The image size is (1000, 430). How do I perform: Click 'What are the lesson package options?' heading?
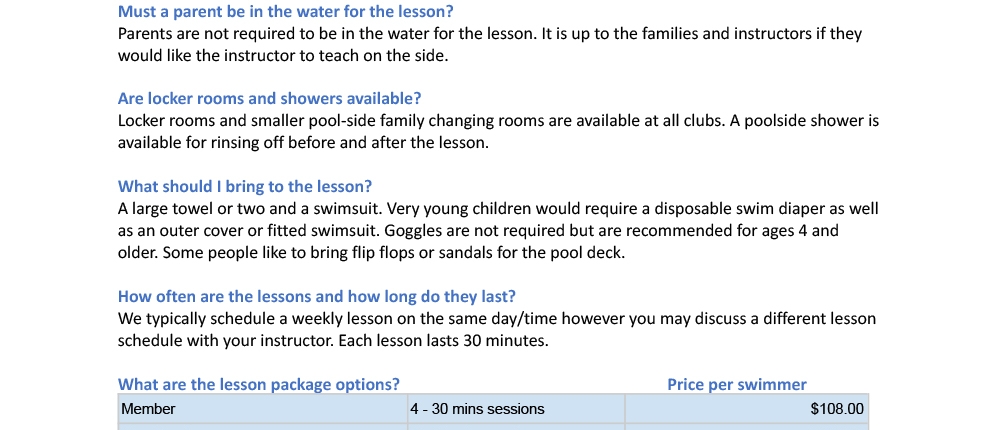pos(259,385)
